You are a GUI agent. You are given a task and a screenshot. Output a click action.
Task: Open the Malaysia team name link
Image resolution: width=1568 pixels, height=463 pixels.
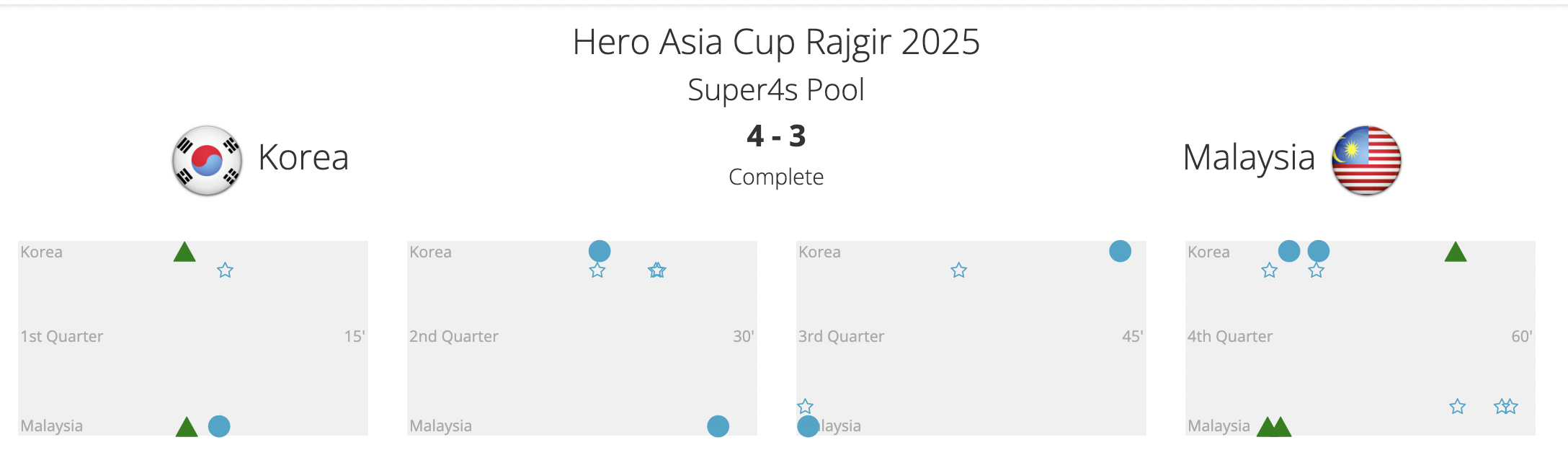click(x=1249, y=157)
